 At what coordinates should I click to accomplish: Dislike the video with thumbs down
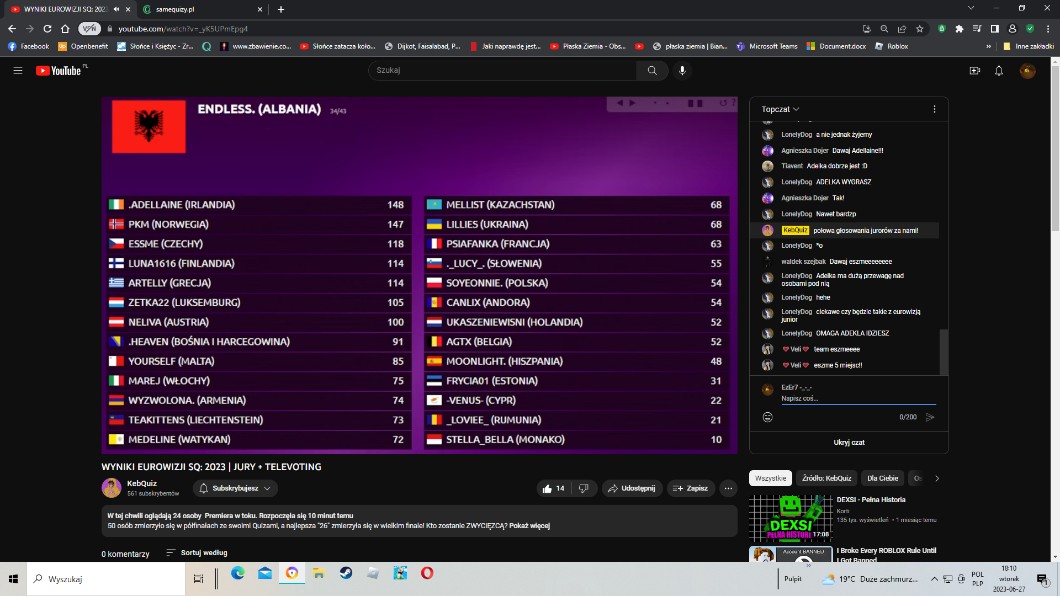coord(583,488)
